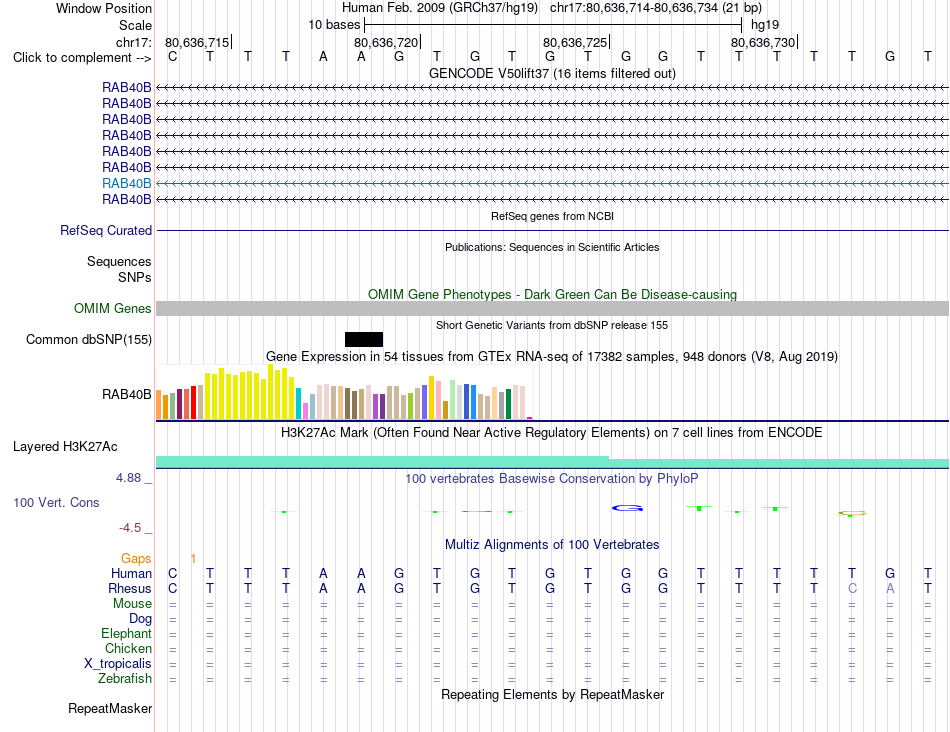Click the hg19 label beside scale bar

tap(765, 25)
